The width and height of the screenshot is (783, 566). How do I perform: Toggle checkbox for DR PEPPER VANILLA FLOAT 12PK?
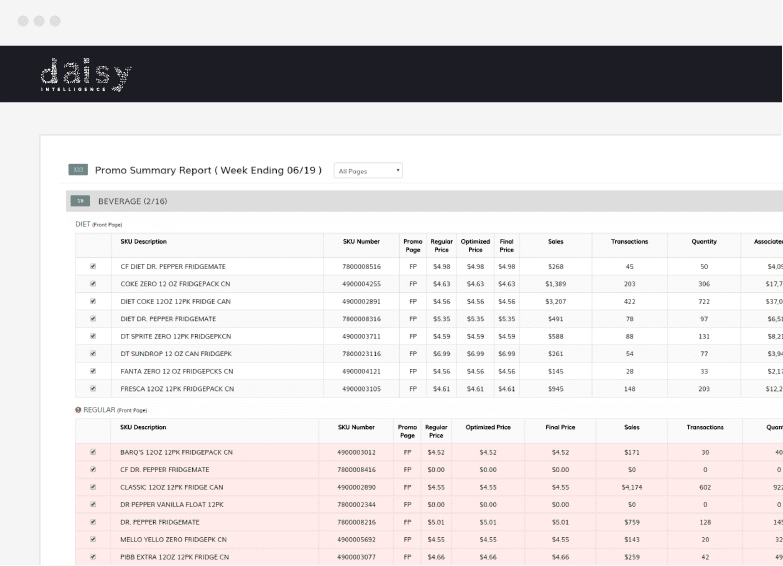93,505
